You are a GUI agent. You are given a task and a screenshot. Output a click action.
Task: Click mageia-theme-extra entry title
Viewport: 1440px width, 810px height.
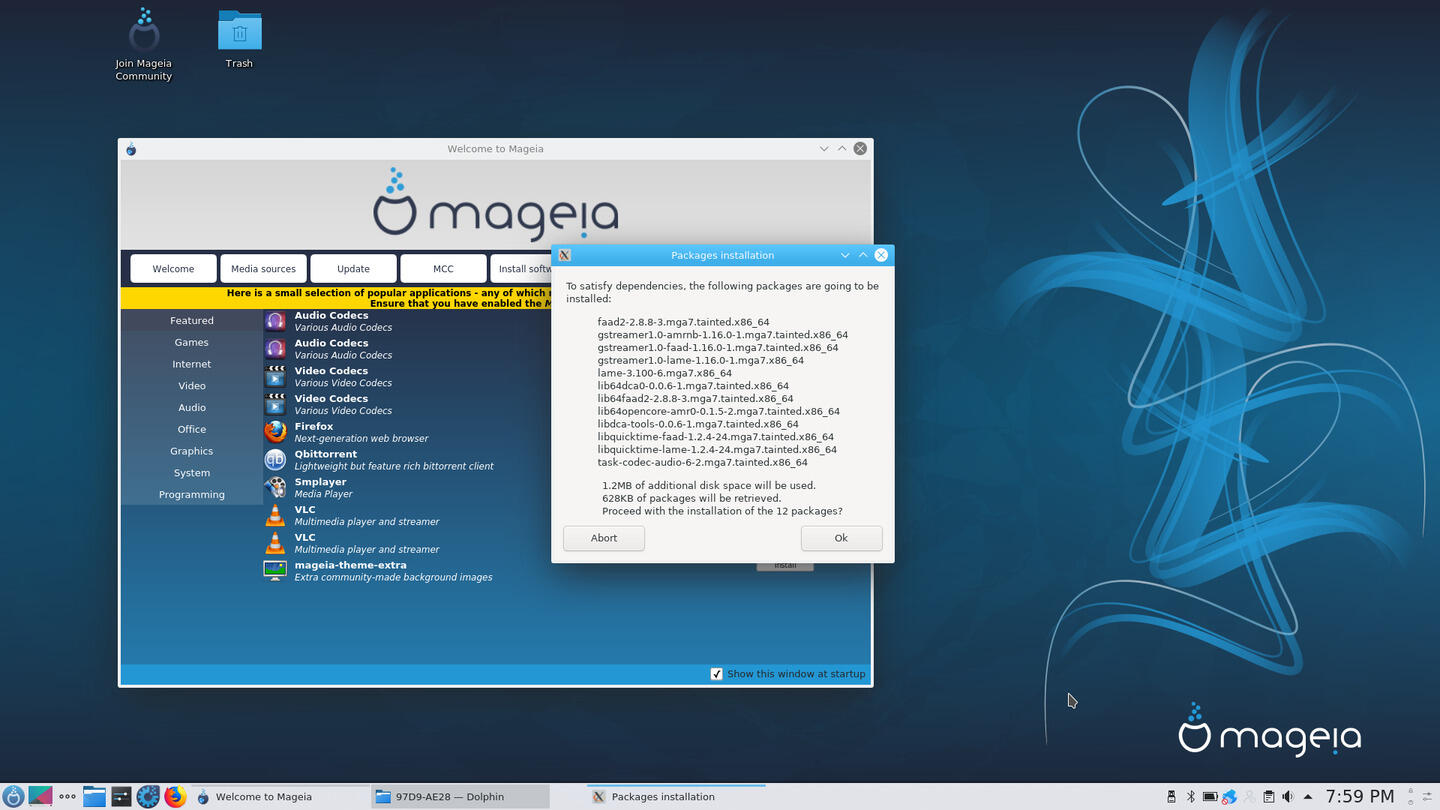click(x=350, y=565)
